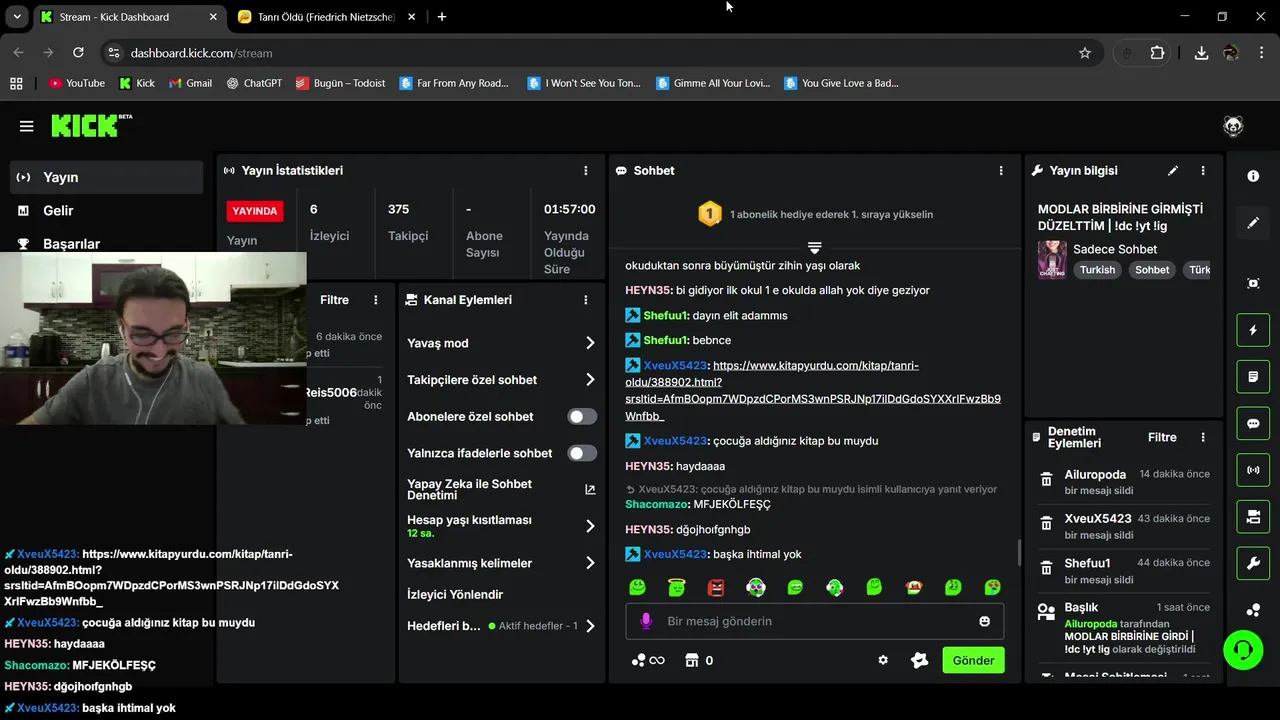Open Chrome tab search dropdown
The image size is (1280, 720).
coord(17,17)
